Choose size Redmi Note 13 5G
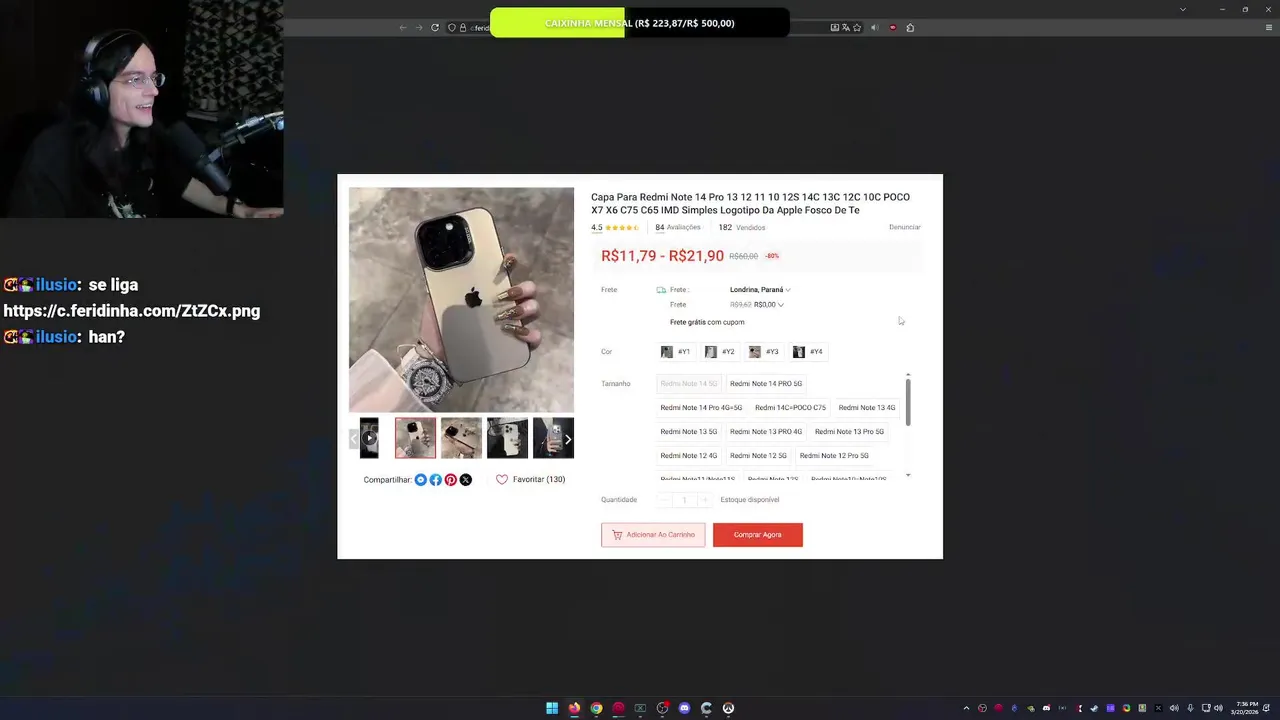 [x=689, y=432]
